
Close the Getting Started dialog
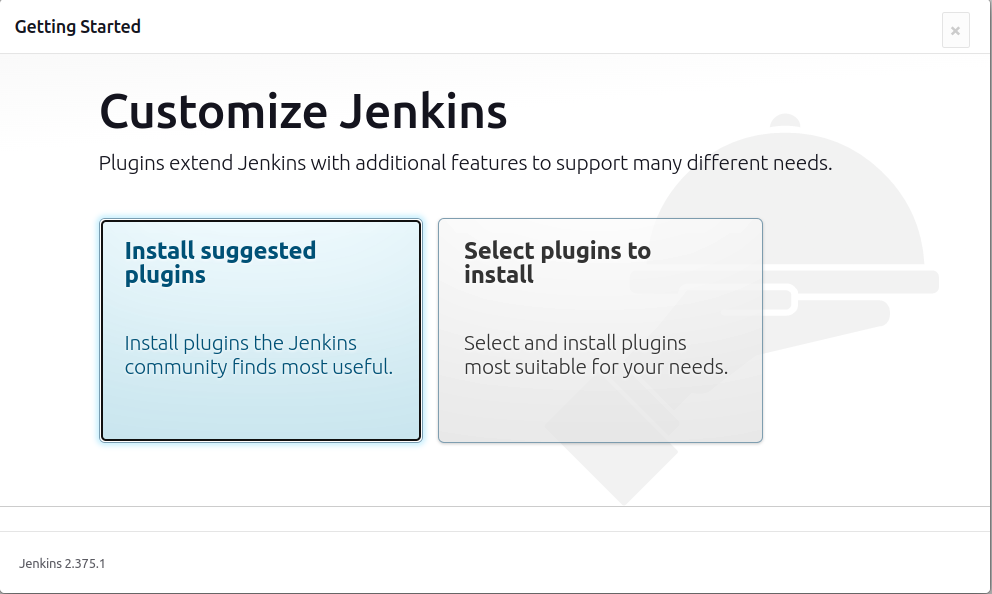point(955,30)
